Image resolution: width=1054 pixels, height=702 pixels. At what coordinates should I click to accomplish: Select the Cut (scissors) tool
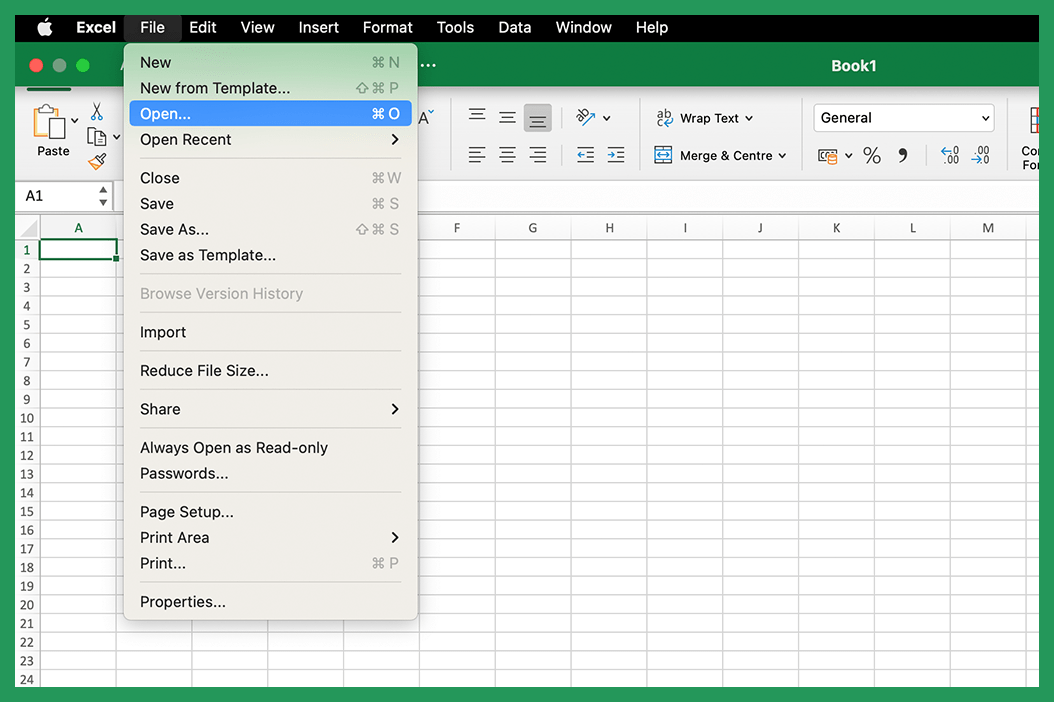pyautogui.click(x=97, y=112)
